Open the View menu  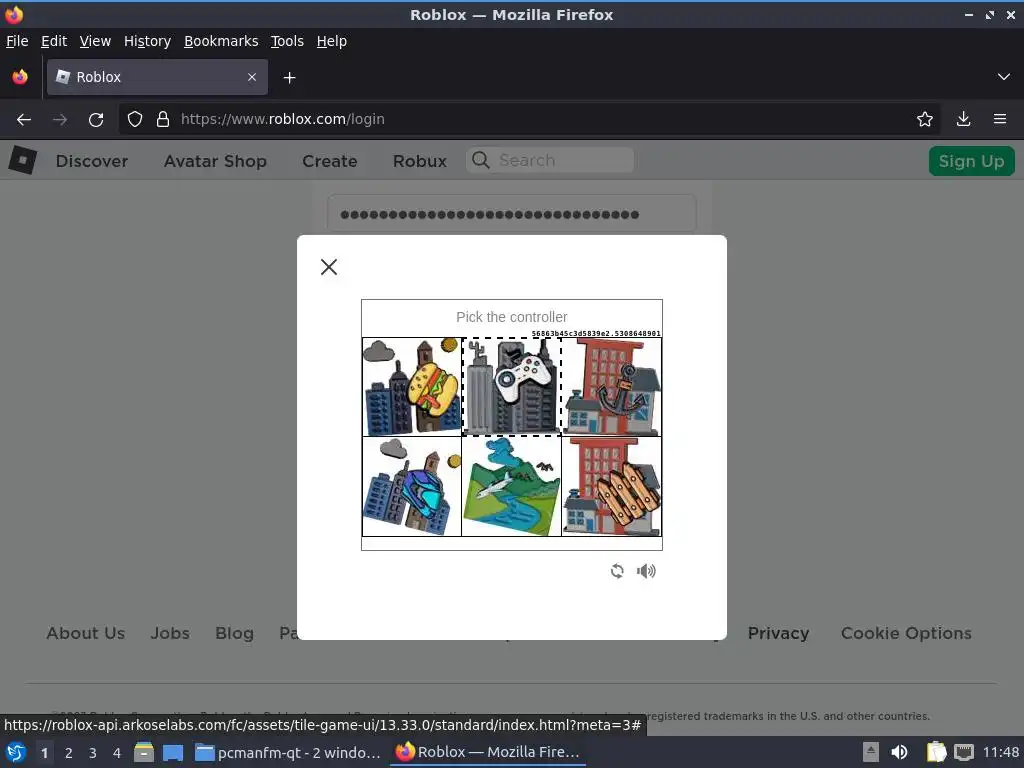(95, 41)
